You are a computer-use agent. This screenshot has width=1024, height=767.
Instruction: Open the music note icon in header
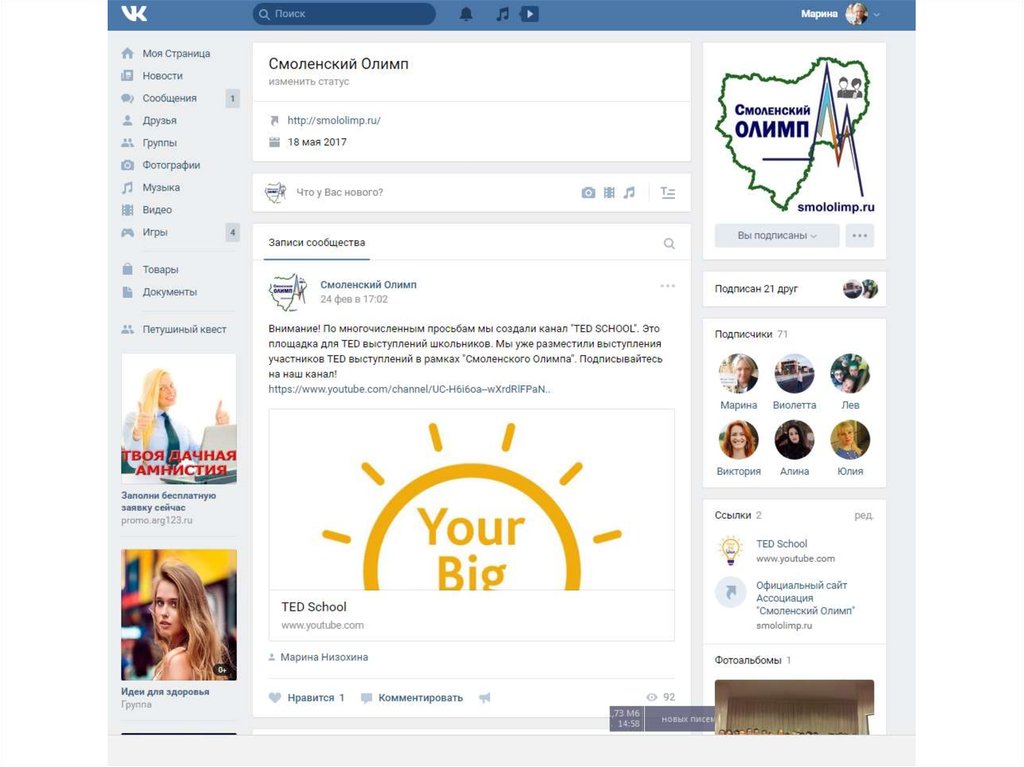point(503,14)
